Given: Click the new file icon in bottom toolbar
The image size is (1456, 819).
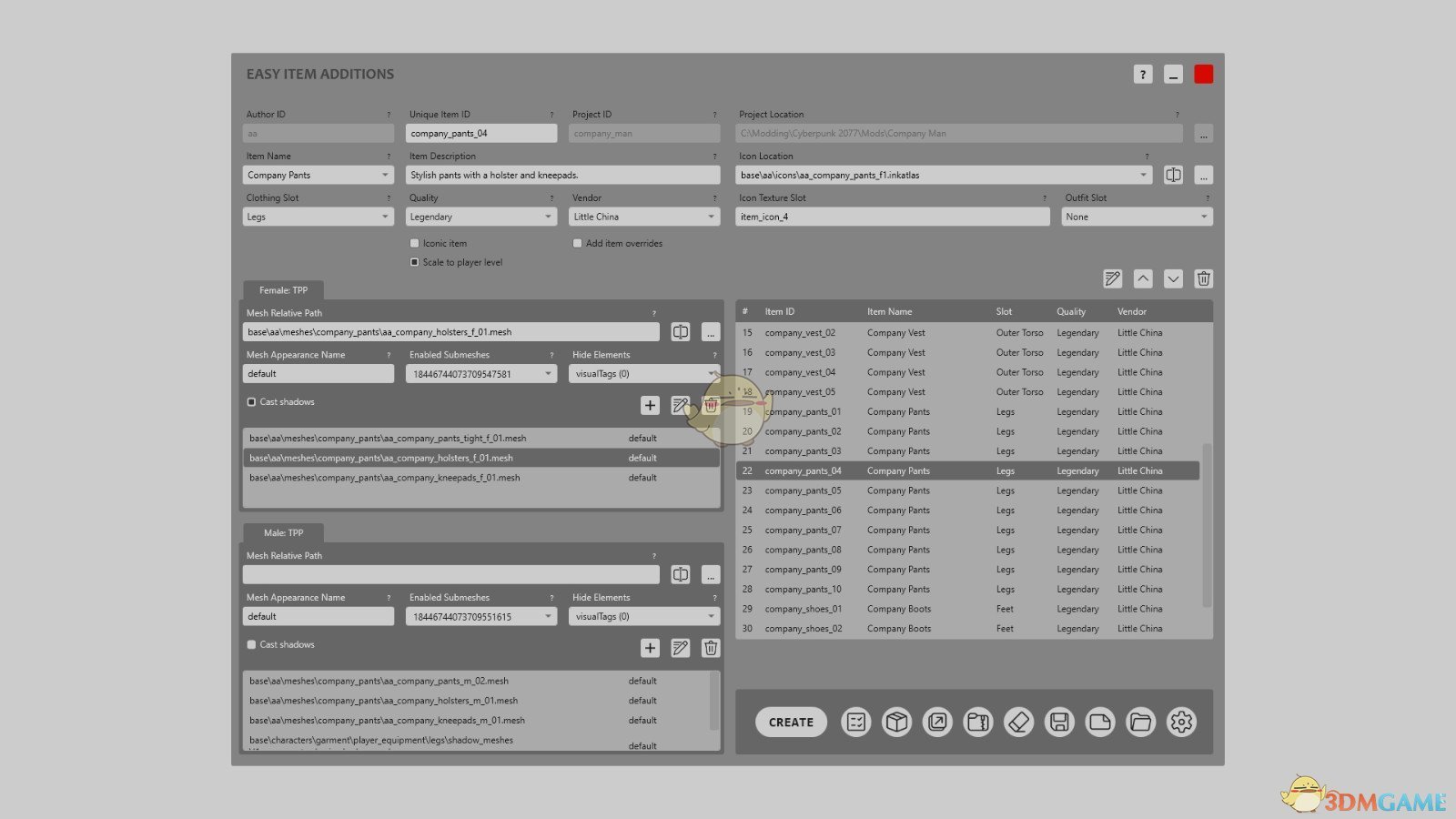Looking at the screenshot, I should pos(1100,722).
